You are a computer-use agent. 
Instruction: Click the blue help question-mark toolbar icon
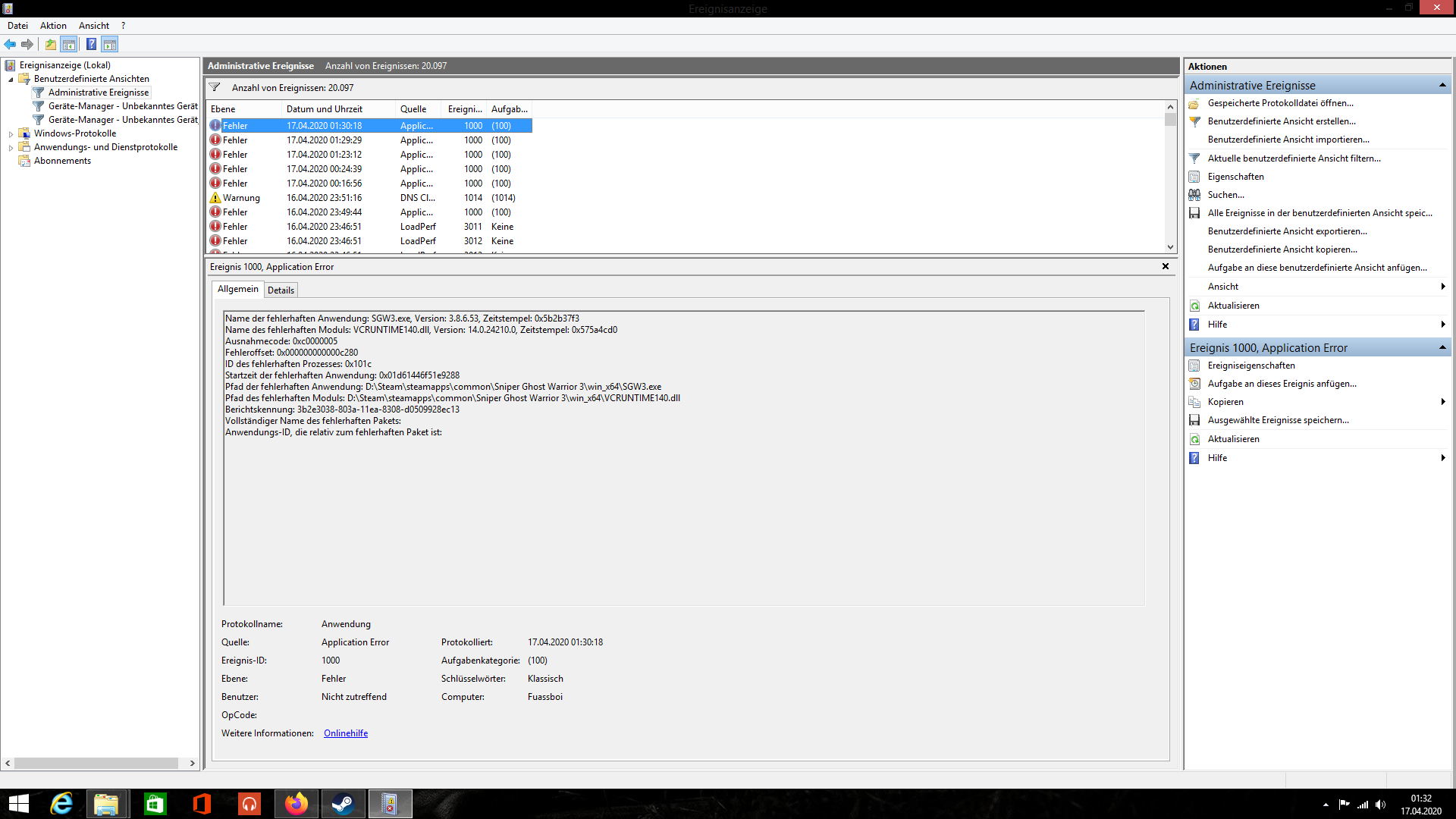tap(91, 44)
